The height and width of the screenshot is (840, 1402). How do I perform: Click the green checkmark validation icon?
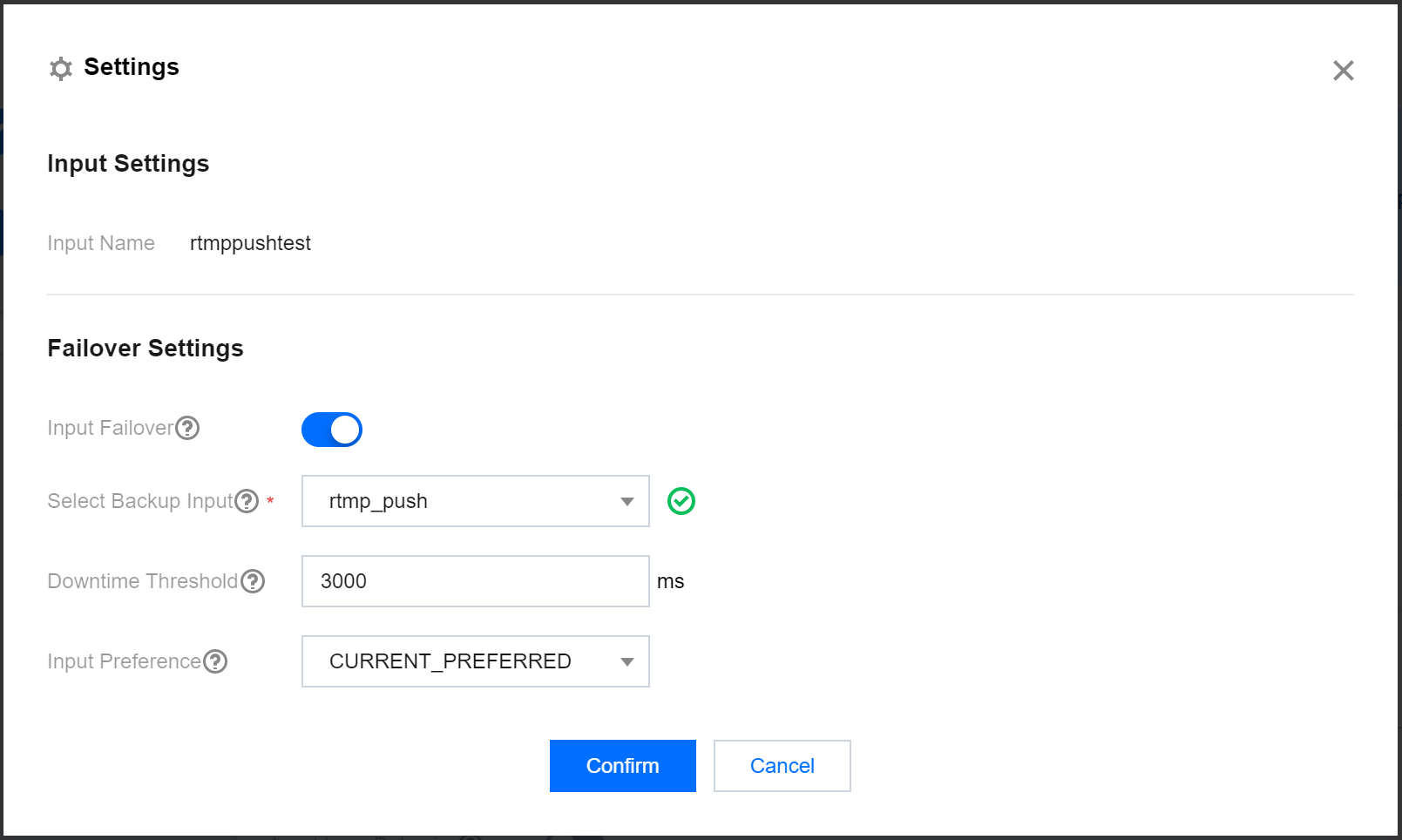click(681, 501)
